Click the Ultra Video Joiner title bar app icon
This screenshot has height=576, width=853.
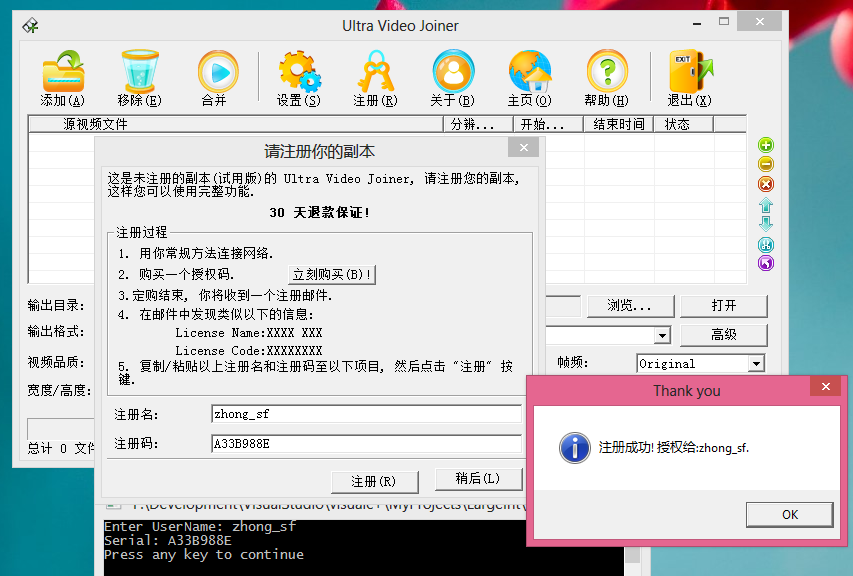pyautogui.click(x=30, y=26)
